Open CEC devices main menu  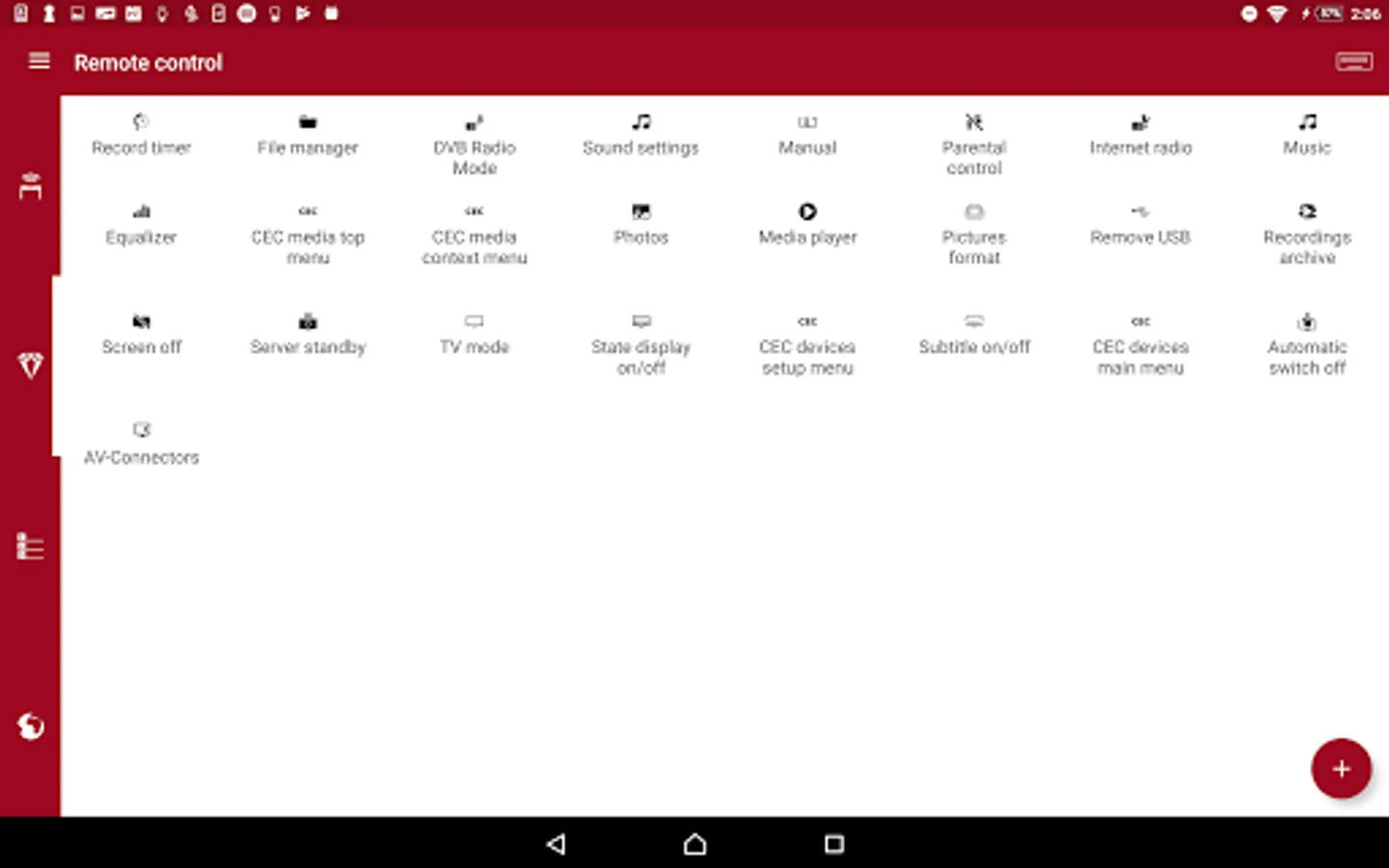1140,345
